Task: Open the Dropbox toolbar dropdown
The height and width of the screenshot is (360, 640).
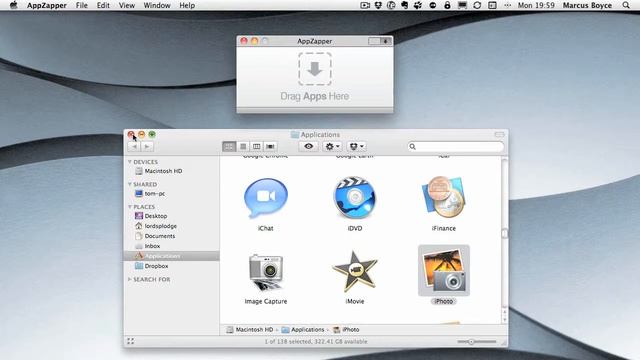Action: [x=356, y=146]
